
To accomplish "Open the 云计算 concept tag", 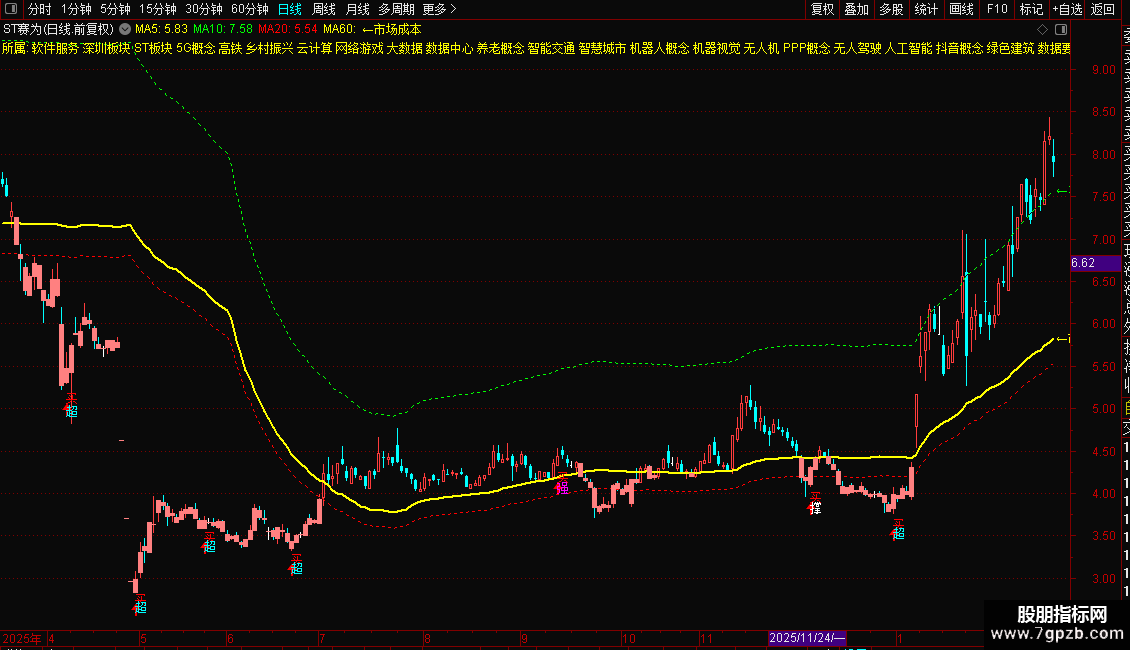I will tap(314, 48).
